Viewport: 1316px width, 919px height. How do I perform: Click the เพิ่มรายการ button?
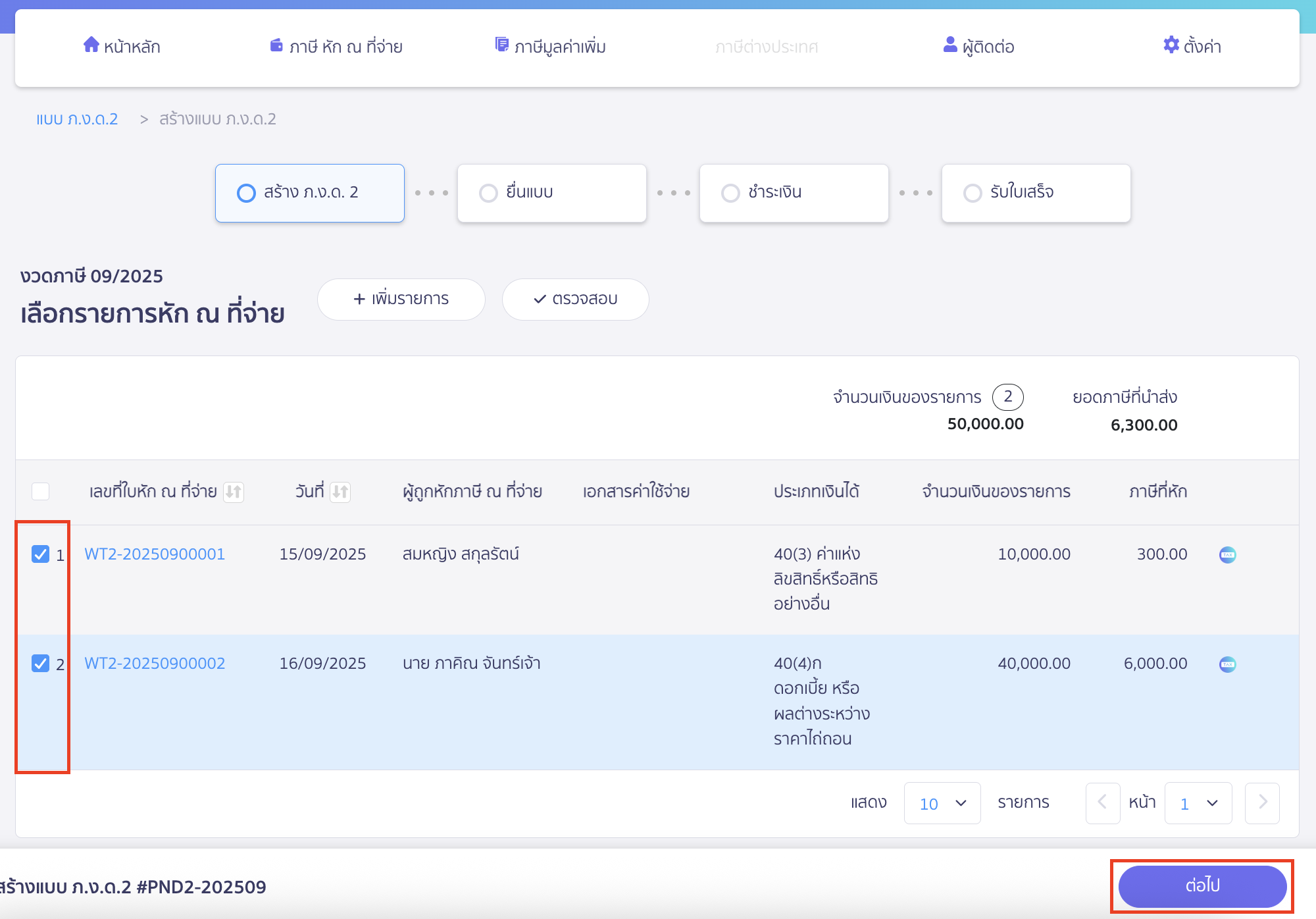tap(401, 300)
